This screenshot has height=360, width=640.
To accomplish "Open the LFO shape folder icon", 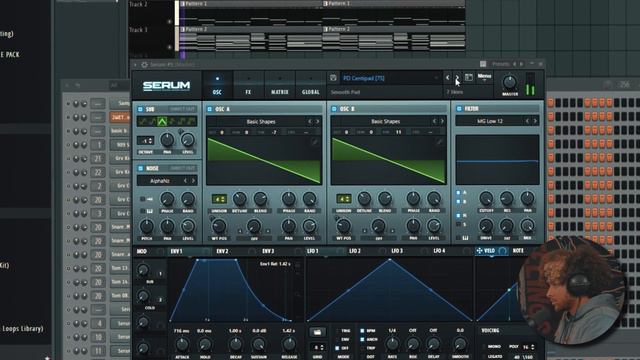I will (x=317, y=332).
